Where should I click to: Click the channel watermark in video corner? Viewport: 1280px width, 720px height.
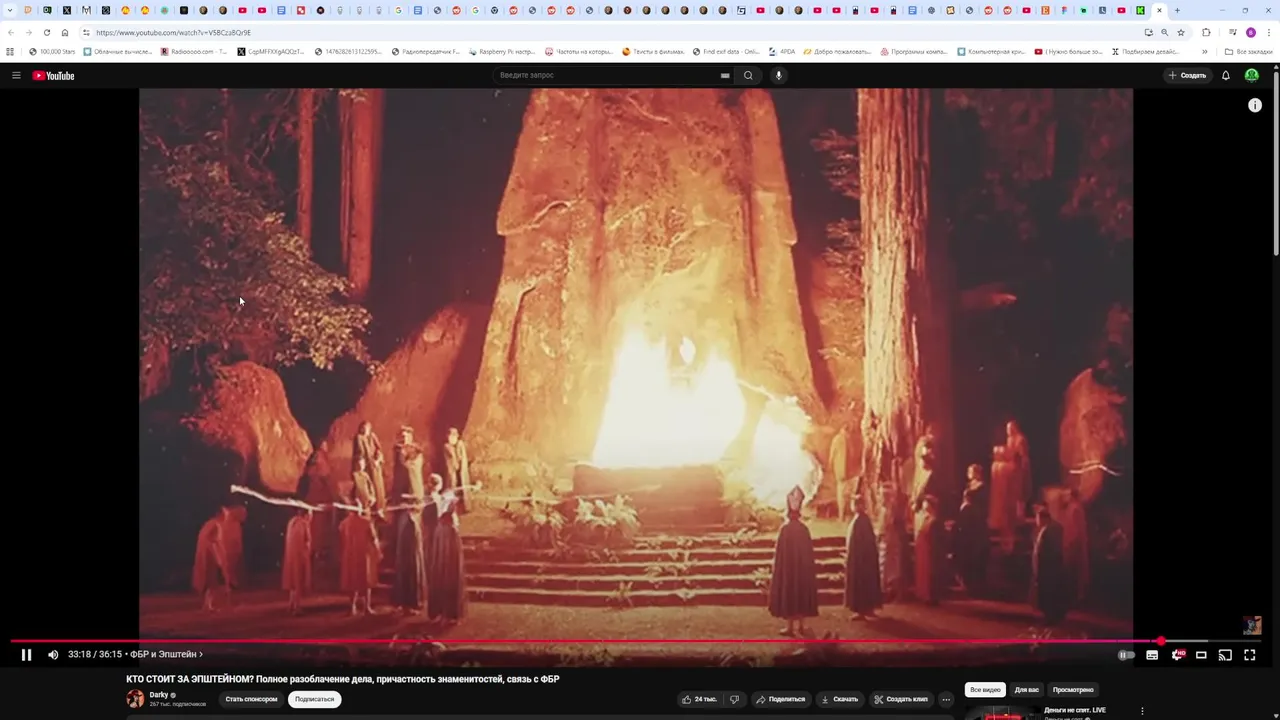pyautogui.click(x=1252, y=625)
